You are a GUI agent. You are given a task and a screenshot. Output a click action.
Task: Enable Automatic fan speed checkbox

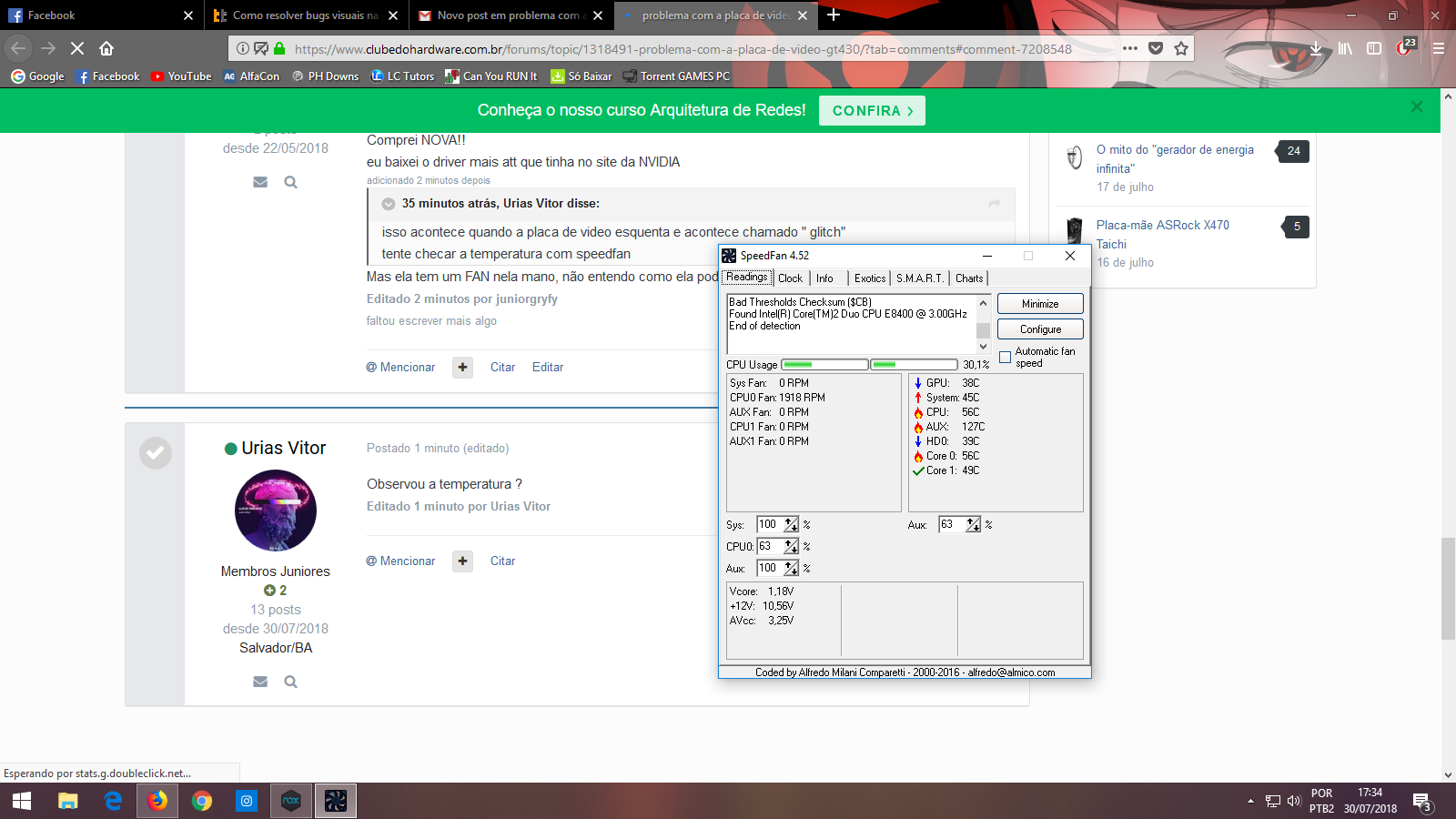(x=1006, y=358)
